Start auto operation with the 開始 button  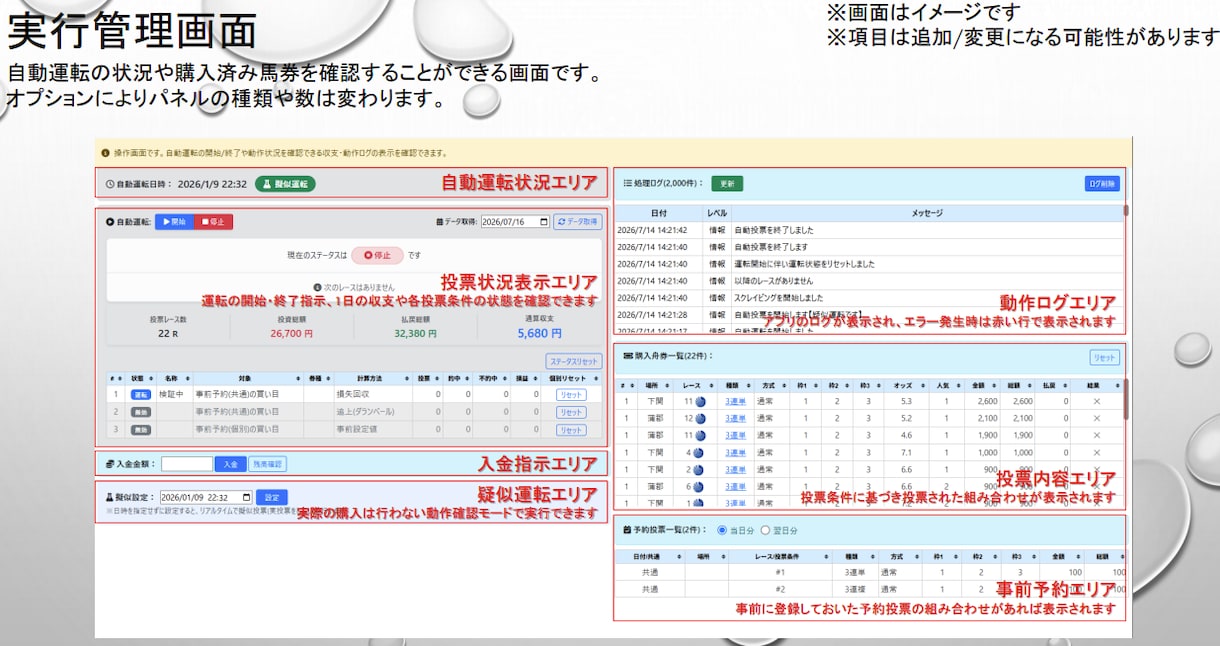173,222
